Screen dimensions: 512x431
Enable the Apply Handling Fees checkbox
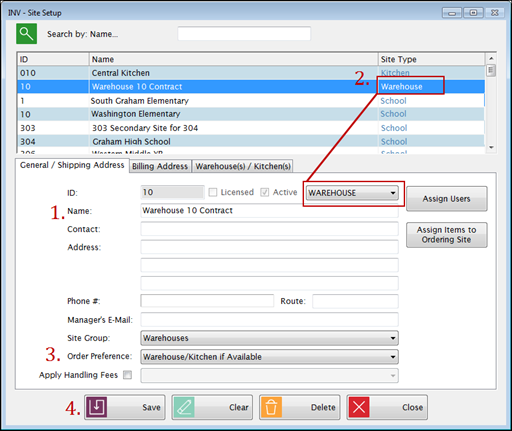point(127,375)
